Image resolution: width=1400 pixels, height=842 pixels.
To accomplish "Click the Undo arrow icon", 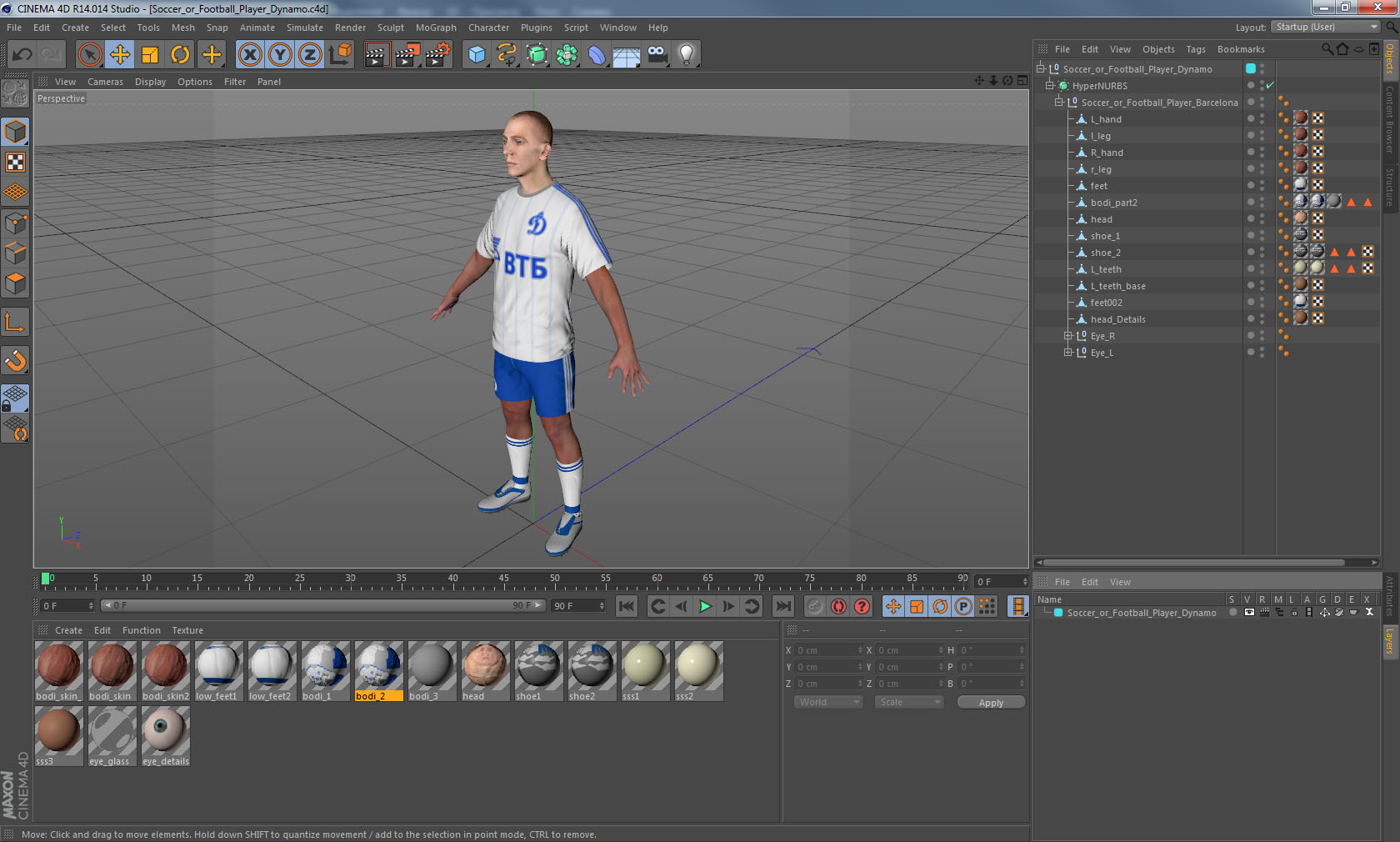I will pos(22,55).
